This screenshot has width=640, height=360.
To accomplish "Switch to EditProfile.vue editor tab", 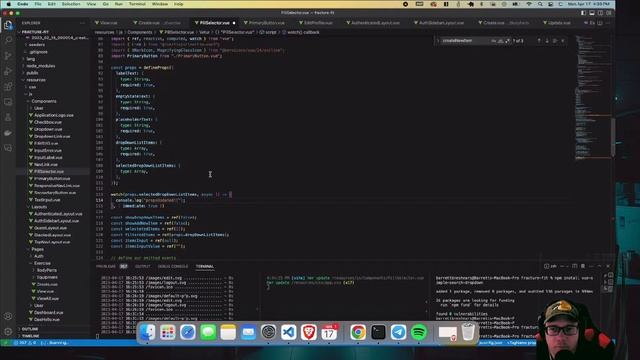I will [318, 23].
